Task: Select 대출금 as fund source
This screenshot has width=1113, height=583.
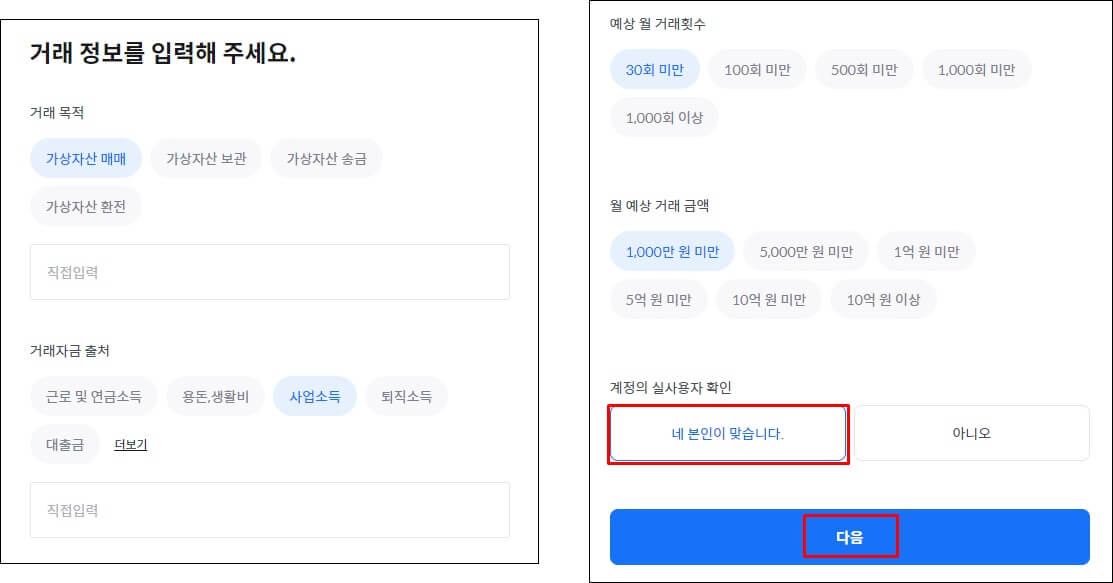Action: point(64,446)
